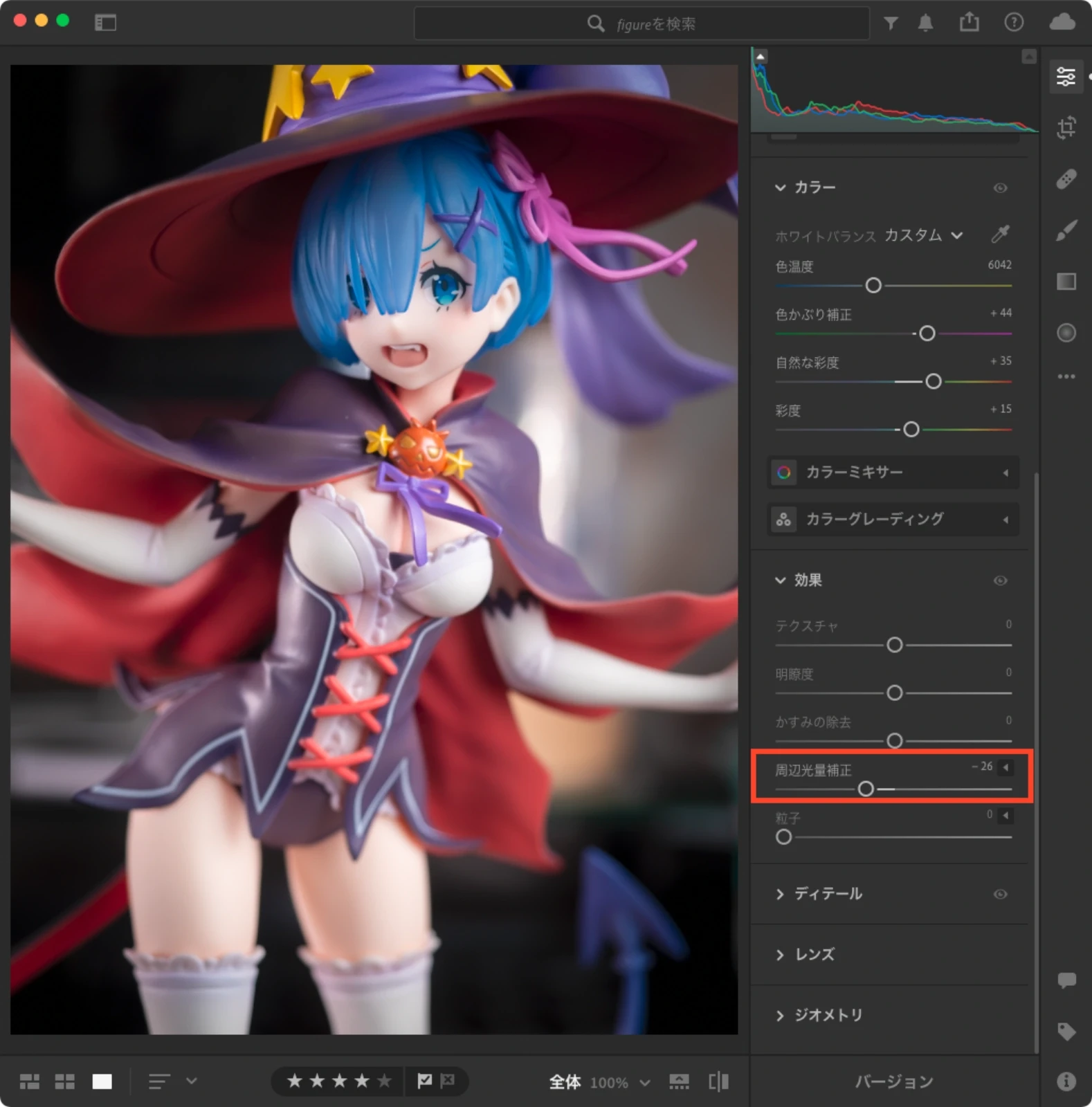This screenshot has width=1092, height=1107.
Task: Switch to square grid view
Action: pyautogui.click(x=64, y=1081)
